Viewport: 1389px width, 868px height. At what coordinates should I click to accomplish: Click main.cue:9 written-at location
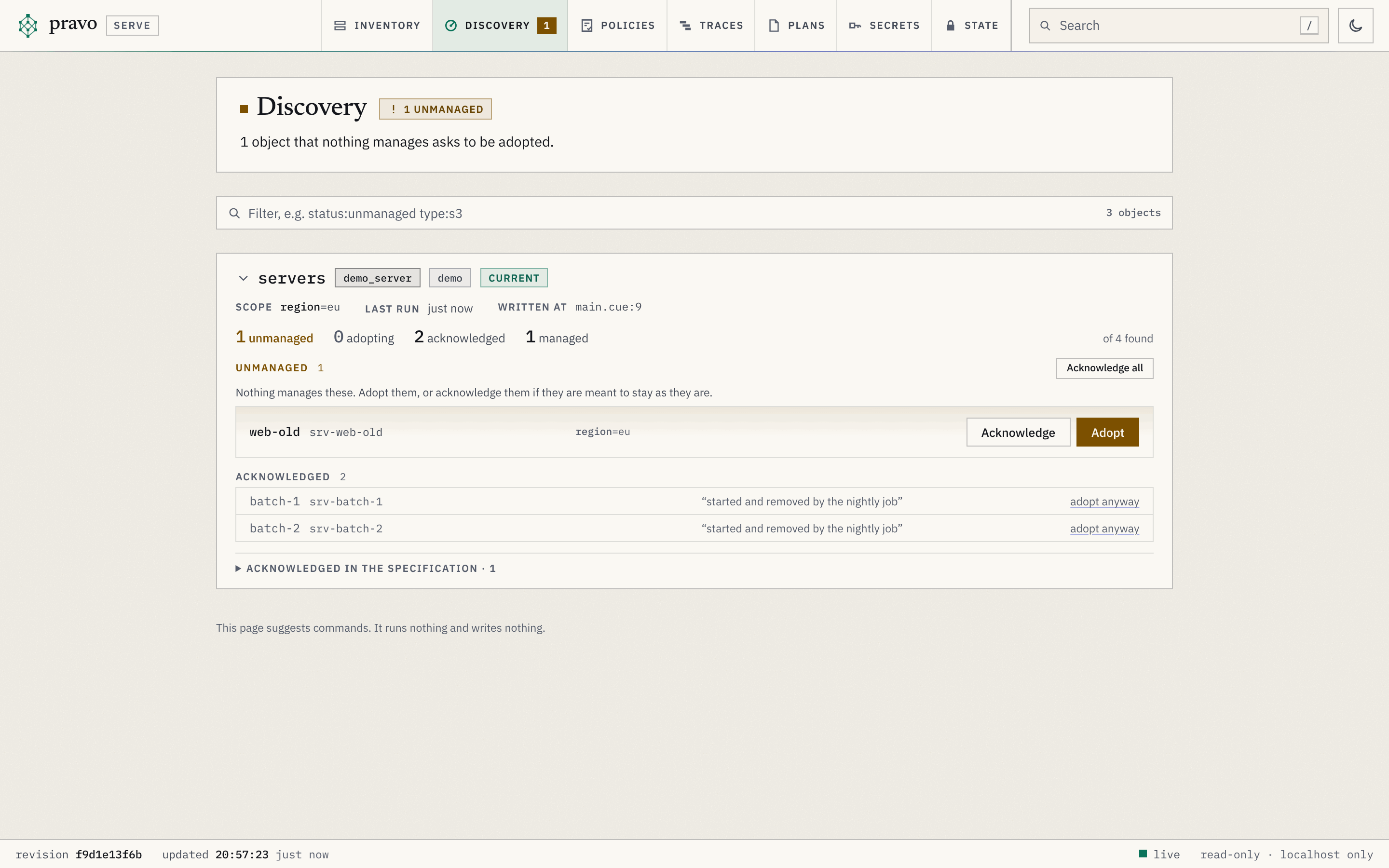pos(608,307)
